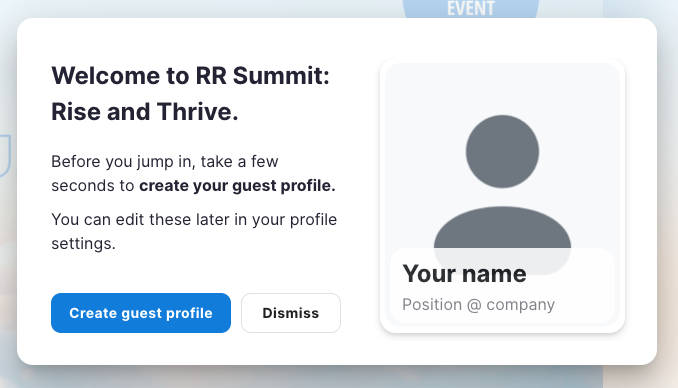Click the white name panel in card

(502, 285)
